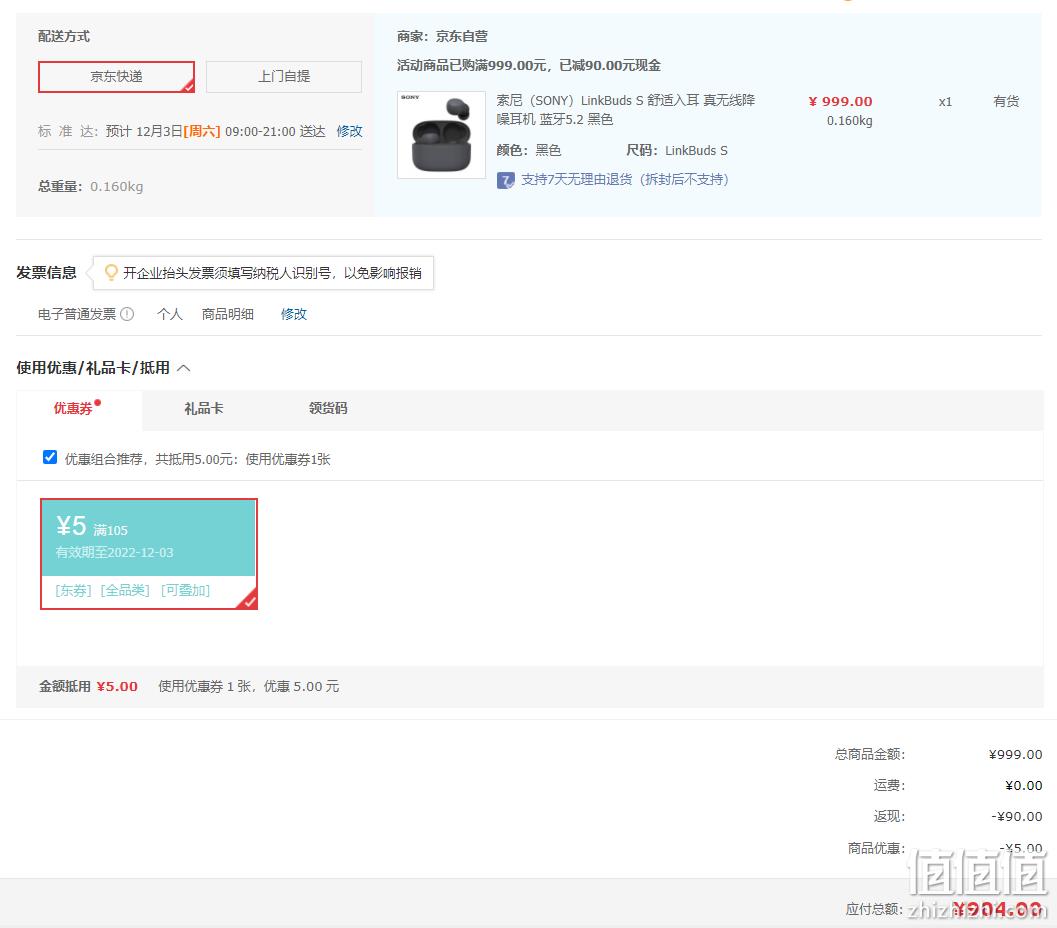Click 修改 link next to delivery time
This screenshot has width=1057, height=928.
point(349,131)
